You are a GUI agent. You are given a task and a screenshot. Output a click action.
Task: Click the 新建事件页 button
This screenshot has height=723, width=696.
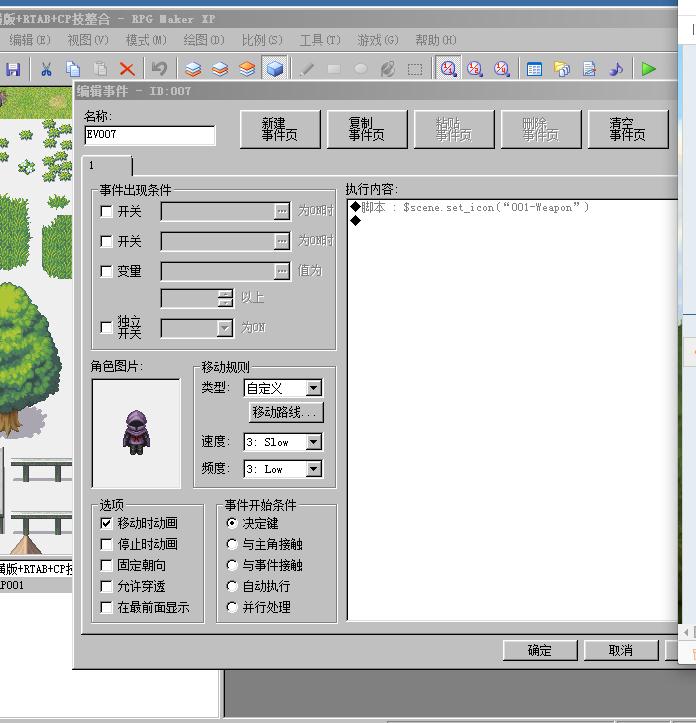280,129
